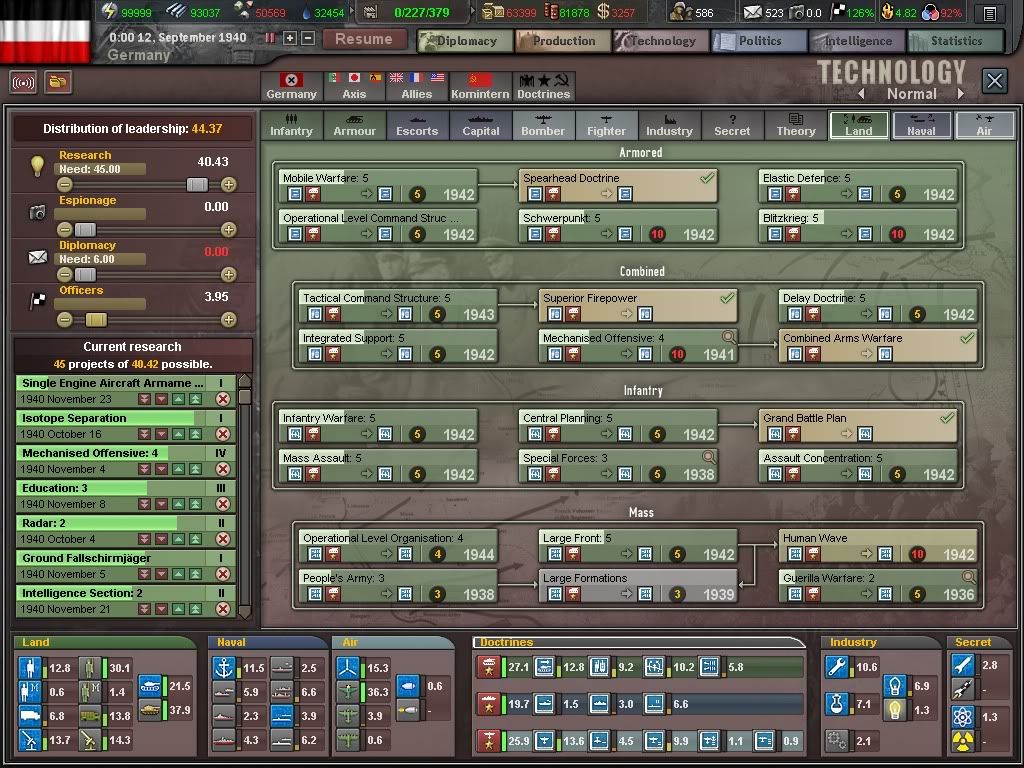The height and width of the screenshot is (768, 1024).
Task: Switch to Capital ships technology tab
Action: pyautogui.click(x=481, y=125)
